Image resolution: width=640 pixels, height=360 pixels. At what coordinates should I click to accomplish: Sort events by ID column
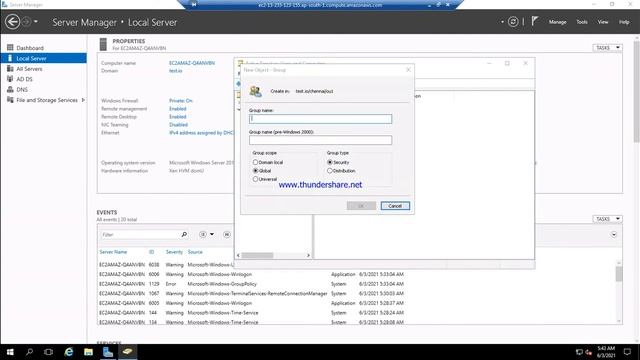pos(151,252)
